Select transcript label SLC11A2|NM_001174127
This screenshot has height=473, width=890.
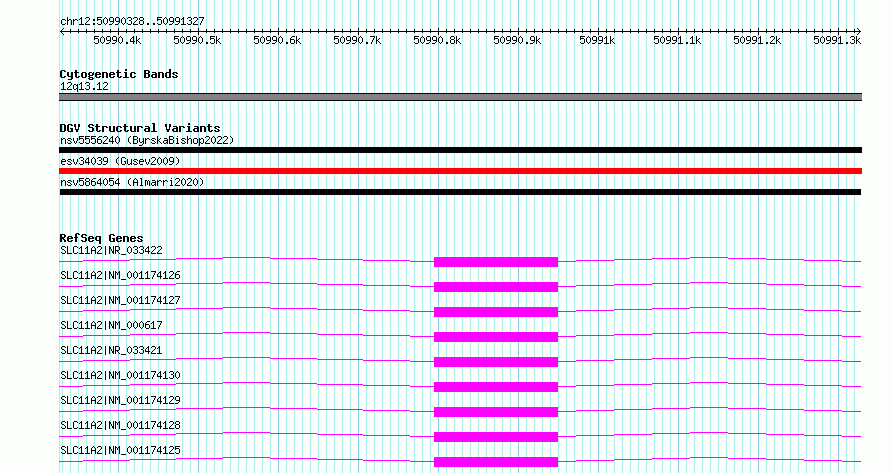(x=120, y=300)
